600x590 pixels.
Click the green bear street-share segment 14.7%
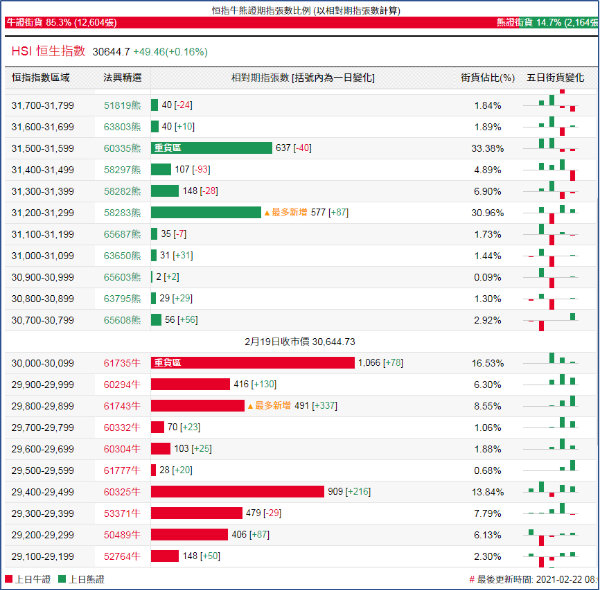[558, 23]
